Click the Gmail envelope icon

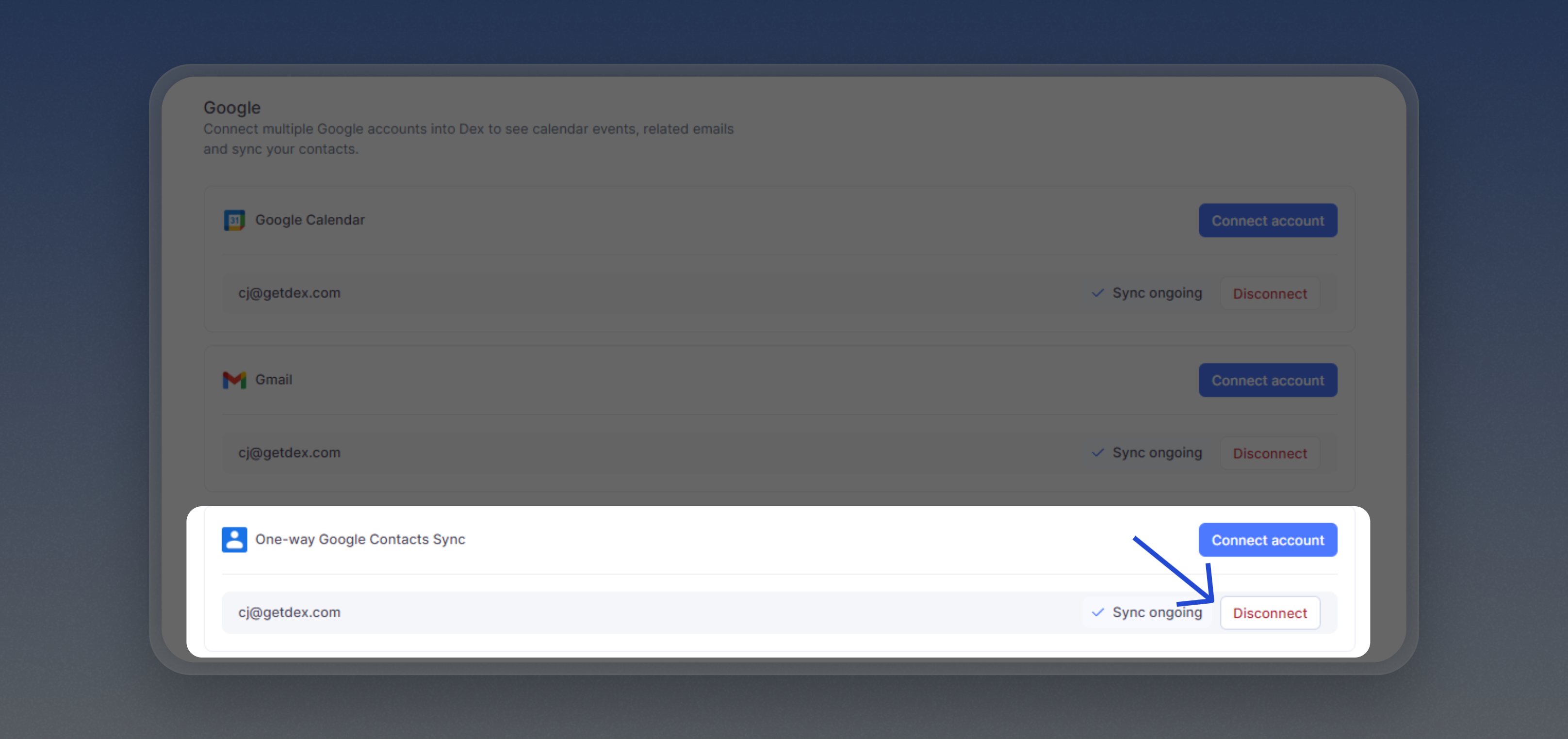coord(234,380)
